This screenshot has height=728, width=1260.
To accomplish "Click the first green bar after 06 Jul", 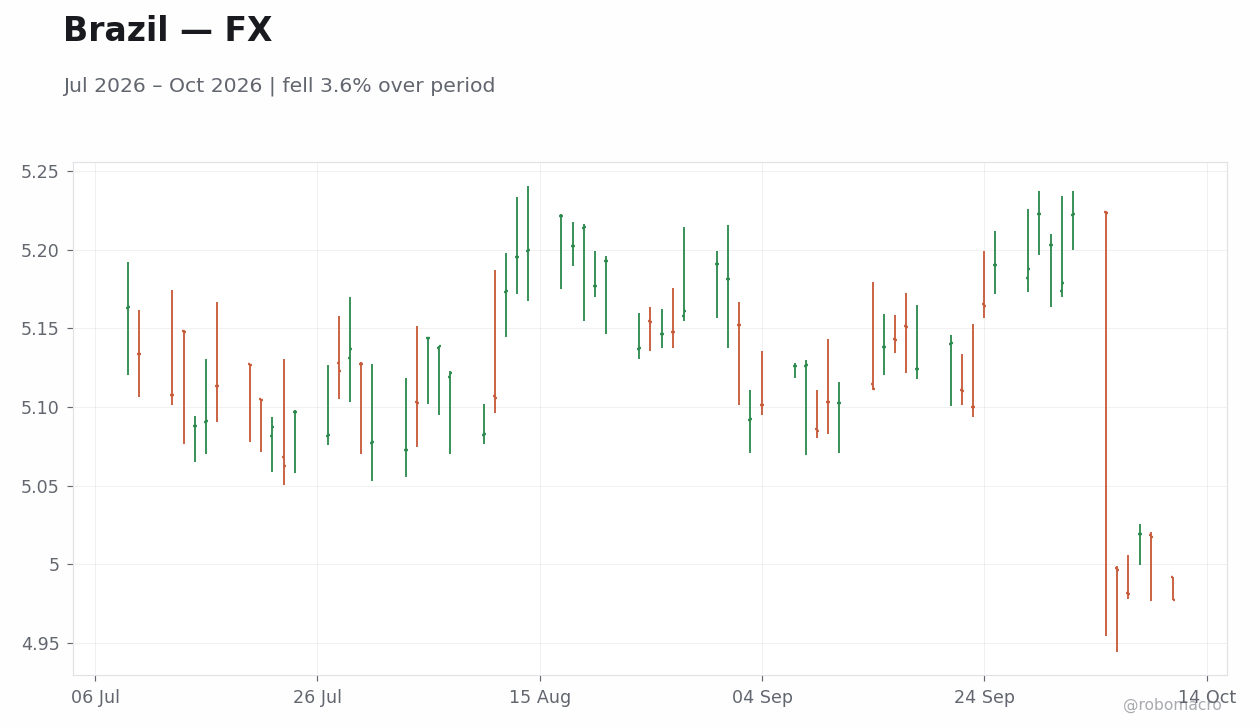I will [x=128, y=319].
